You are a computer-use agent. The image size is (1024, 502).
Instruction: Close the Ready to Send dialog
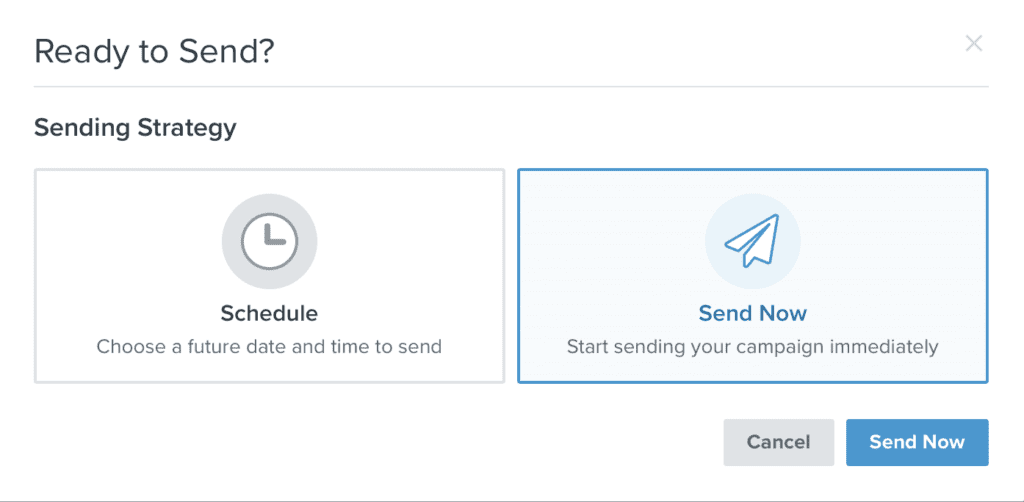974,44
